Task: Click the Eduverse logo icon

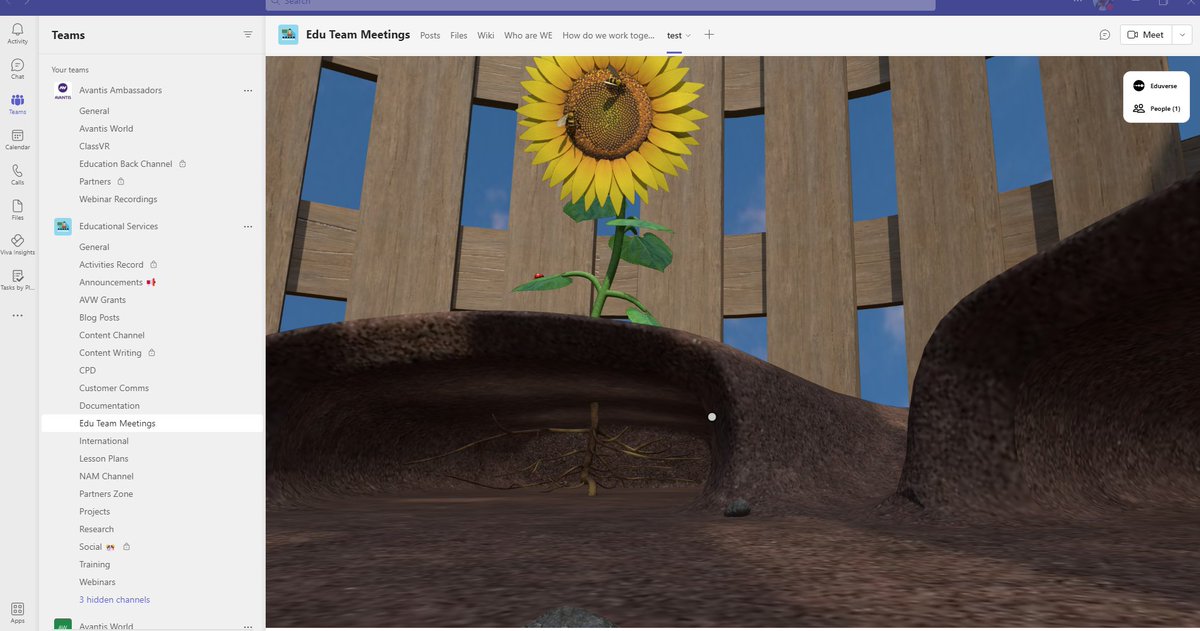Action: (1139, 86)
